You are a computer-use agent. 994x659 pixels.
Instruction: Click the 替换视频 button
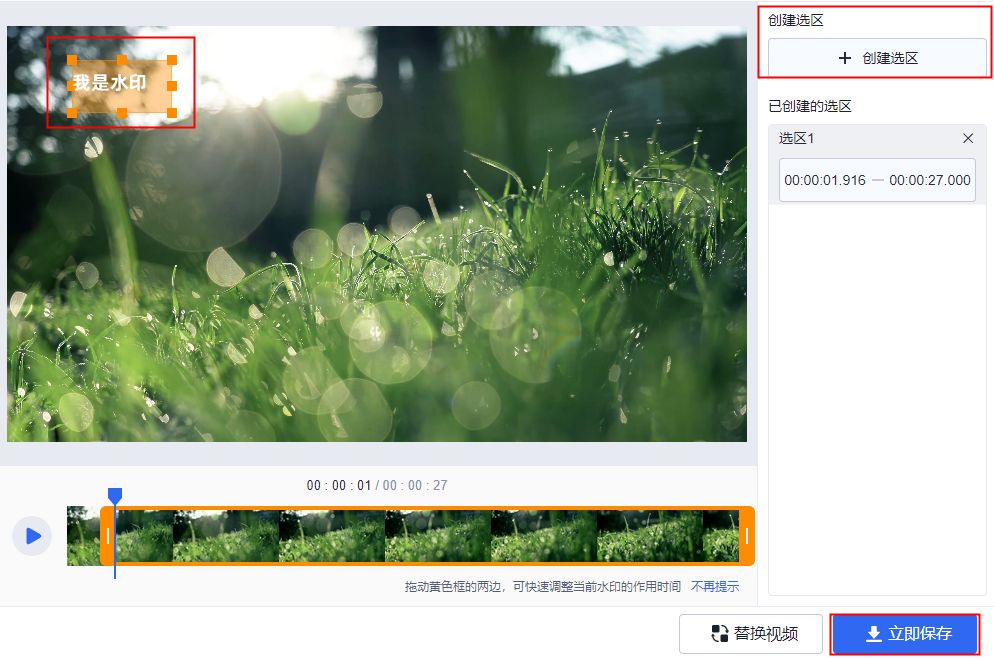click(751, 634)
